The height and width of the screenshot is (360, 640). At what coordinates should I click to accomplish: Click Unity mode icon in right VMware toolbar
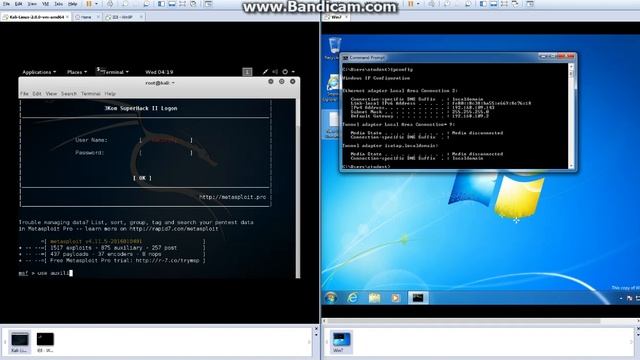click(515, 4)
